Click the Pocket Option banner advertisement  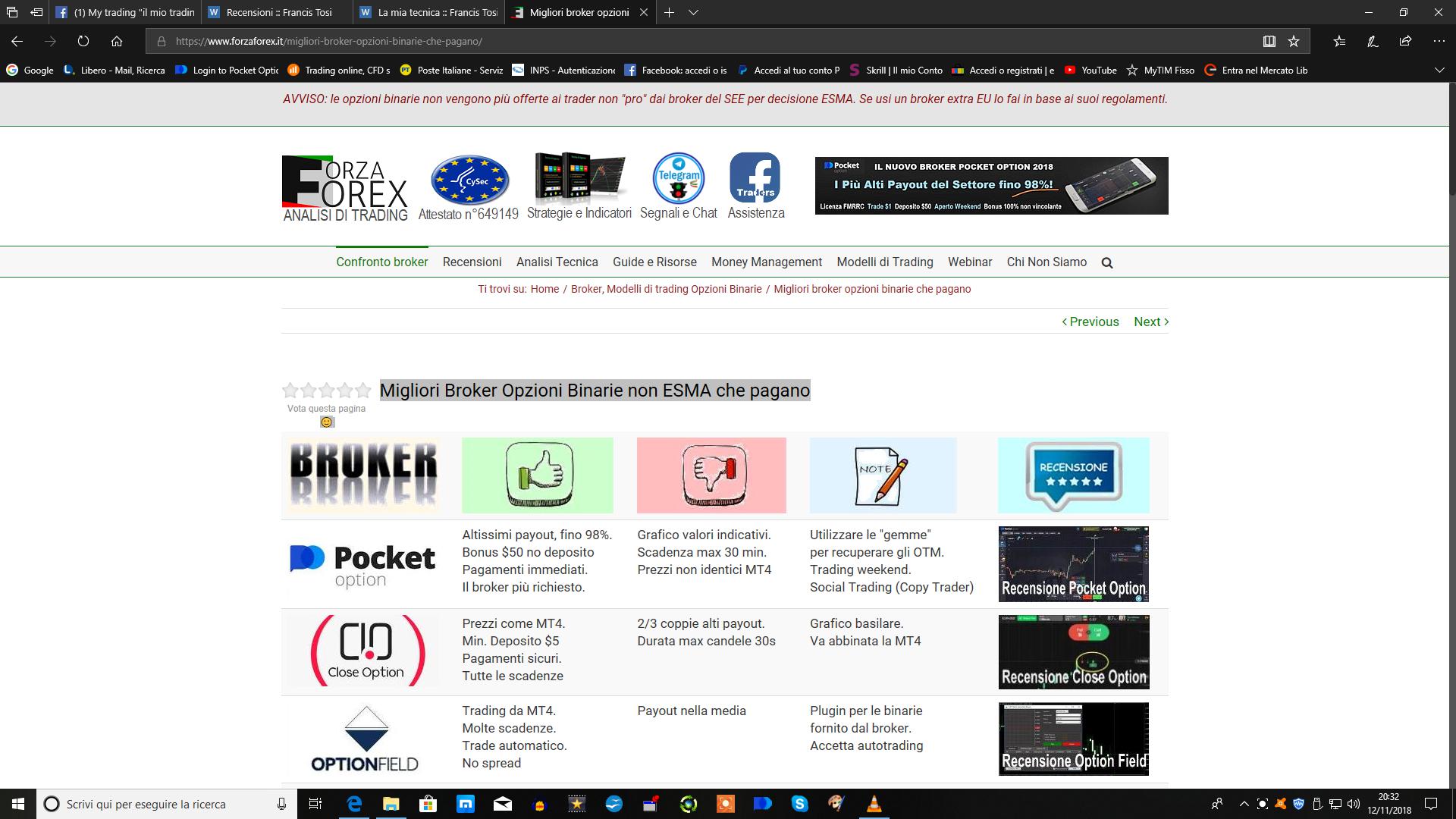991,186
